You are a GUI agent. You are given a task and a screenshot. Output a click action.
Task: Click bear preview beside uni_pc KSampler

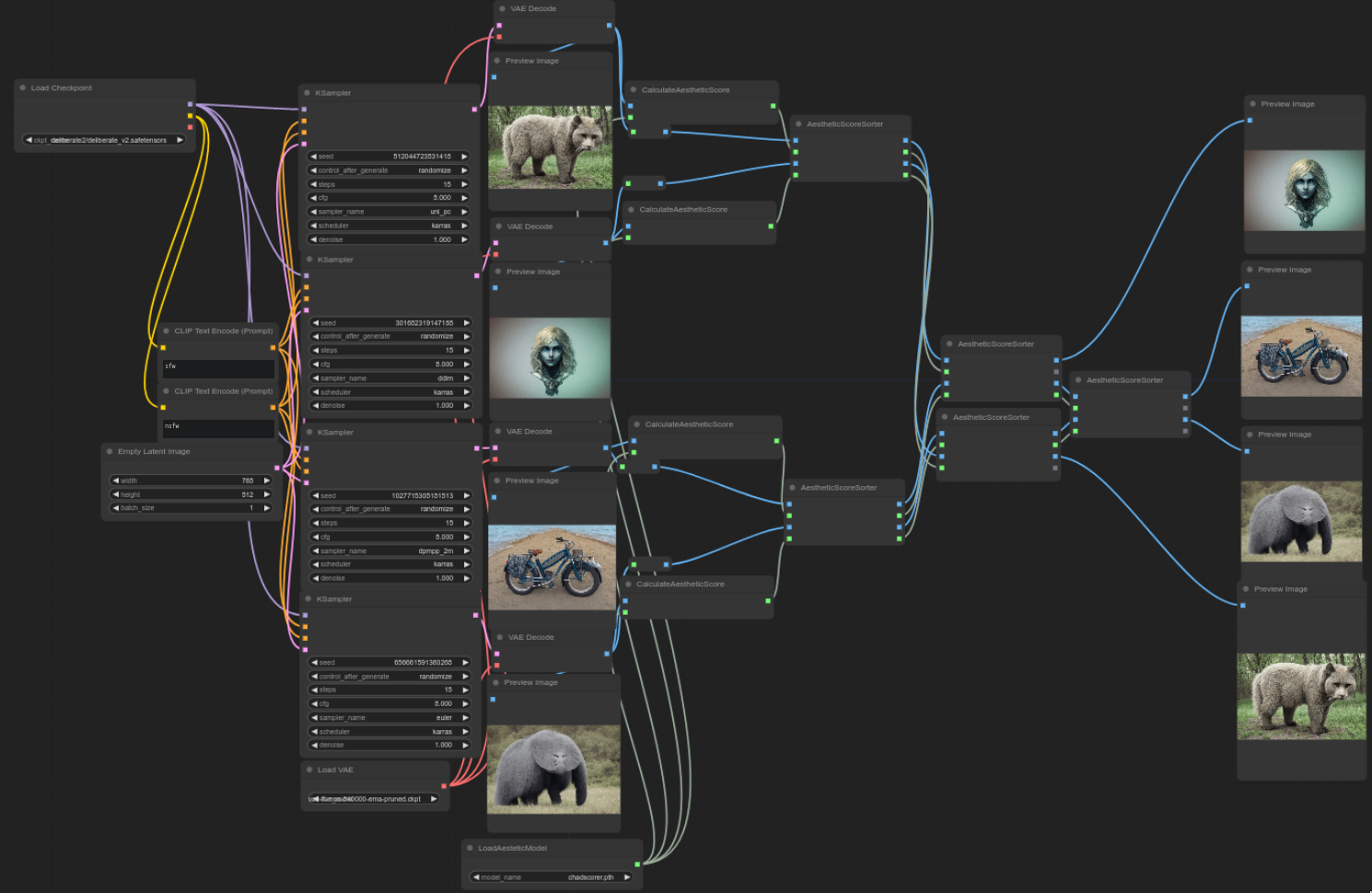[550, 147]
